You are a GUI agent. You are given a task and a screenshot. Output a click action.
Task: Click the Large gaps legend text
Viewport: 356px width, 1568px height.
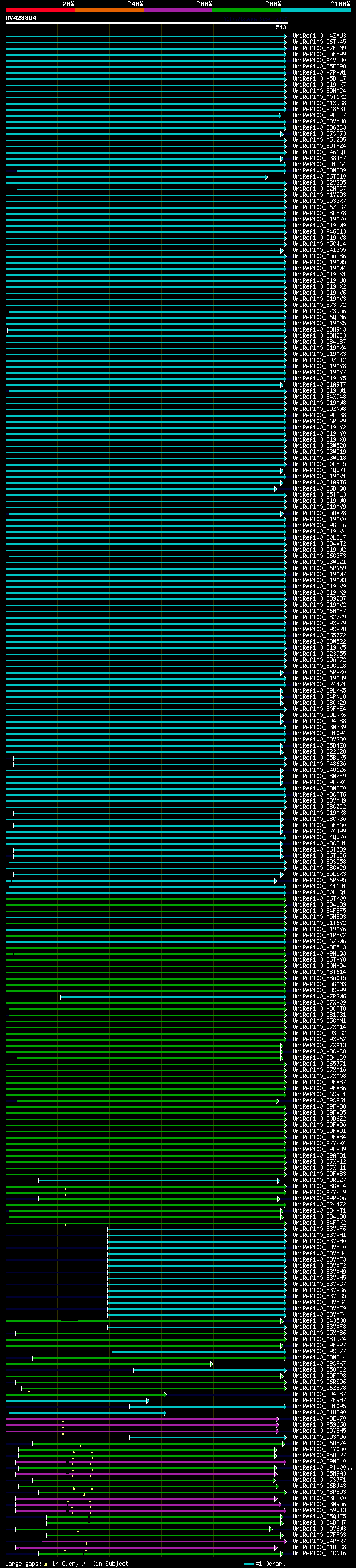click(68, 1563)
